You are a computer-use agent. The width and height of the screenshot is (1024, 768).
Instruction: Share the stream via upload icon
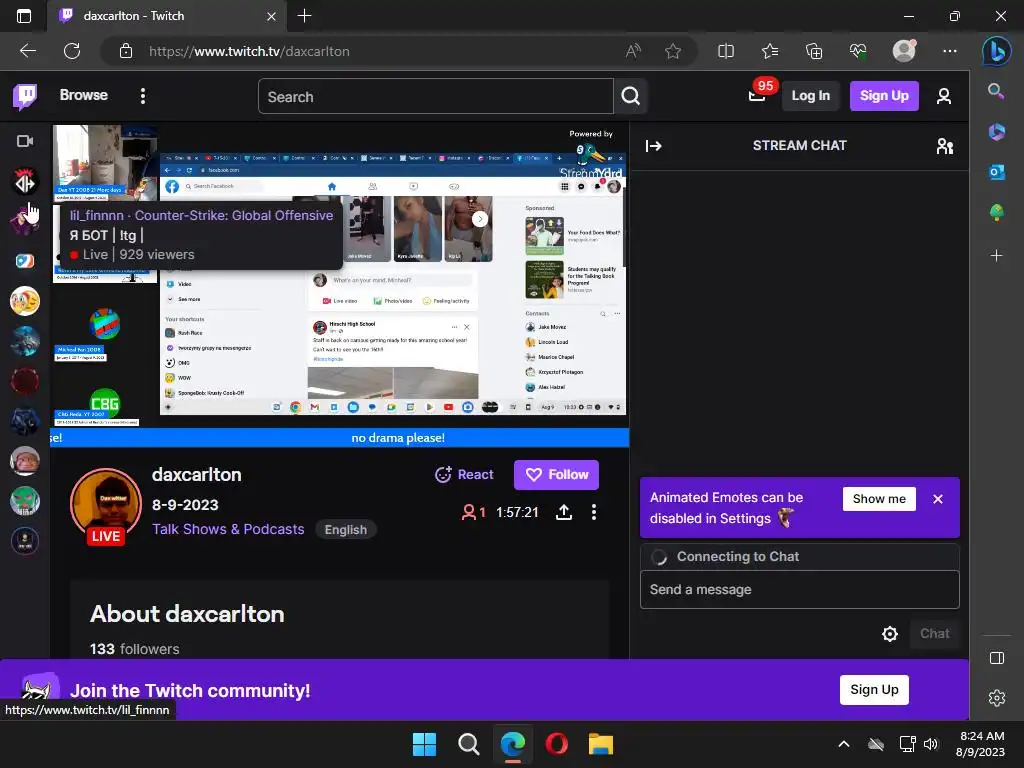pyautogui.click(x=564, y=513)
